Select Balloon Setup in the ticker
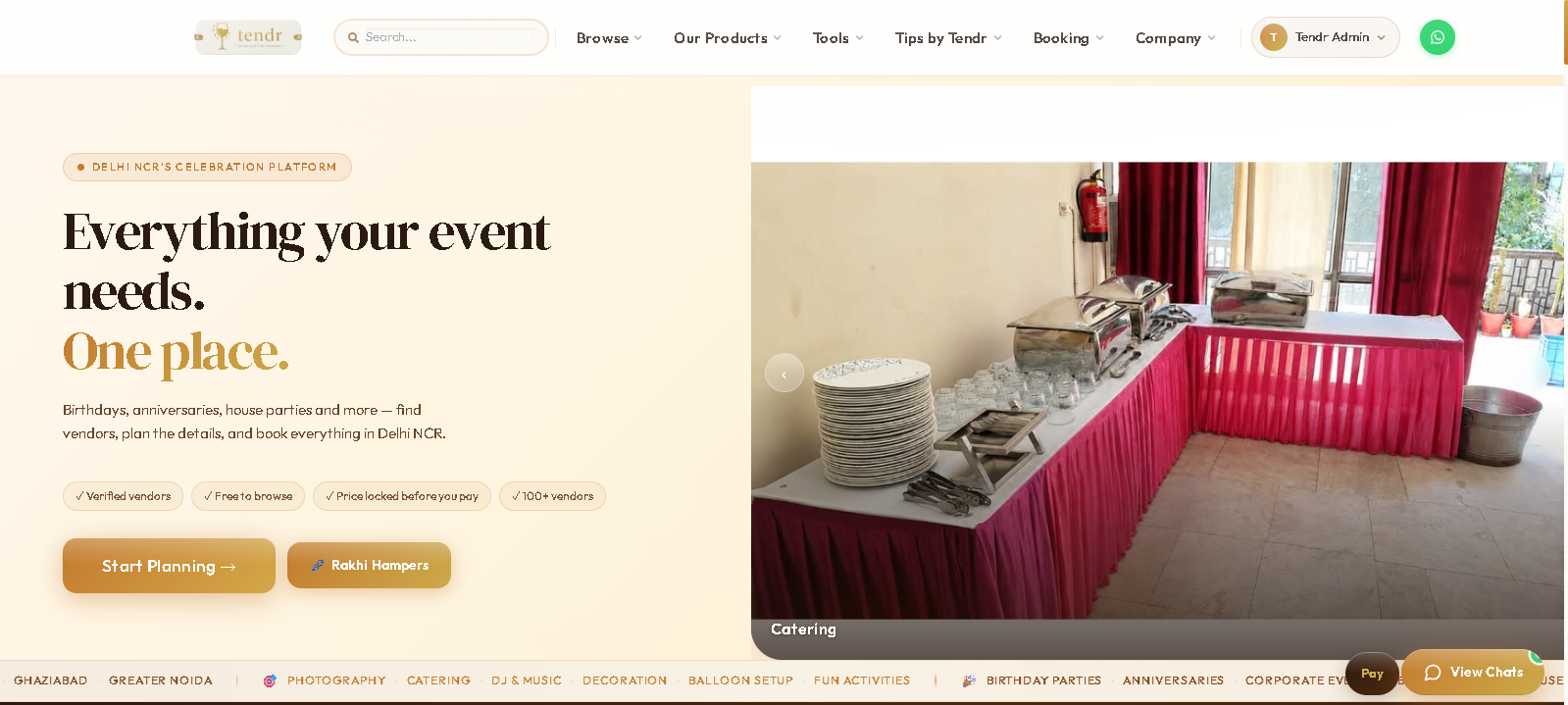Image resolution: width=1568 pixels, height=705 pixels. [740, 680]
